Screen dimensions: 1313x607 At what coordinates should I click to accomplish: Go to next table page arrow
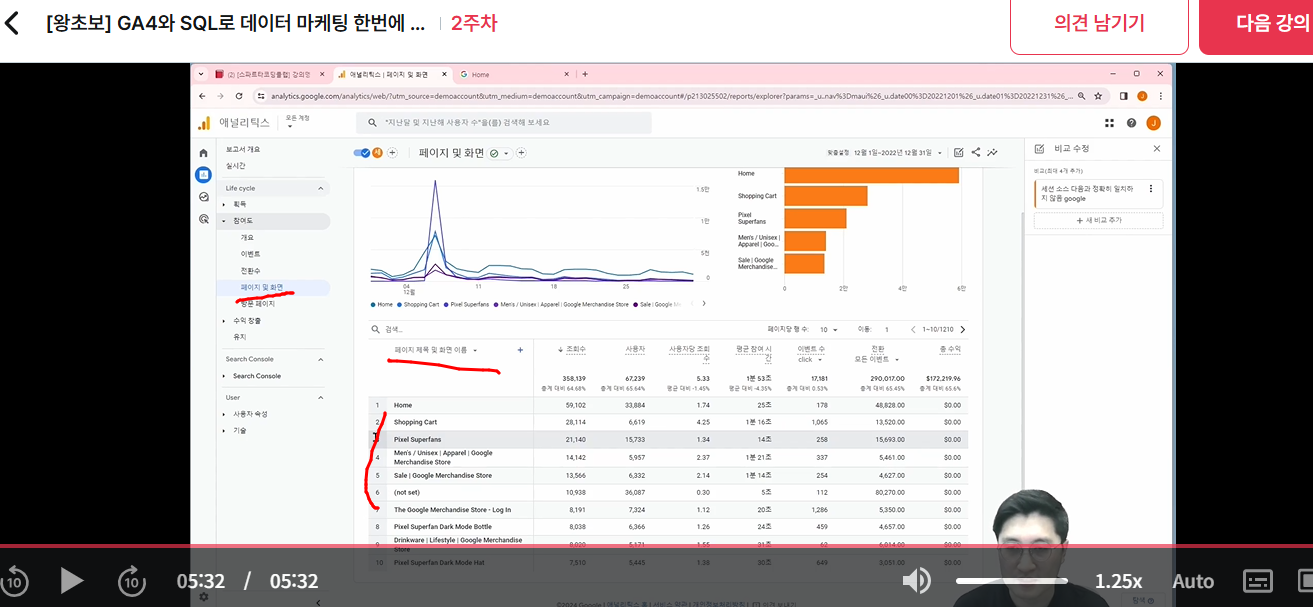[x=963, y=329]
